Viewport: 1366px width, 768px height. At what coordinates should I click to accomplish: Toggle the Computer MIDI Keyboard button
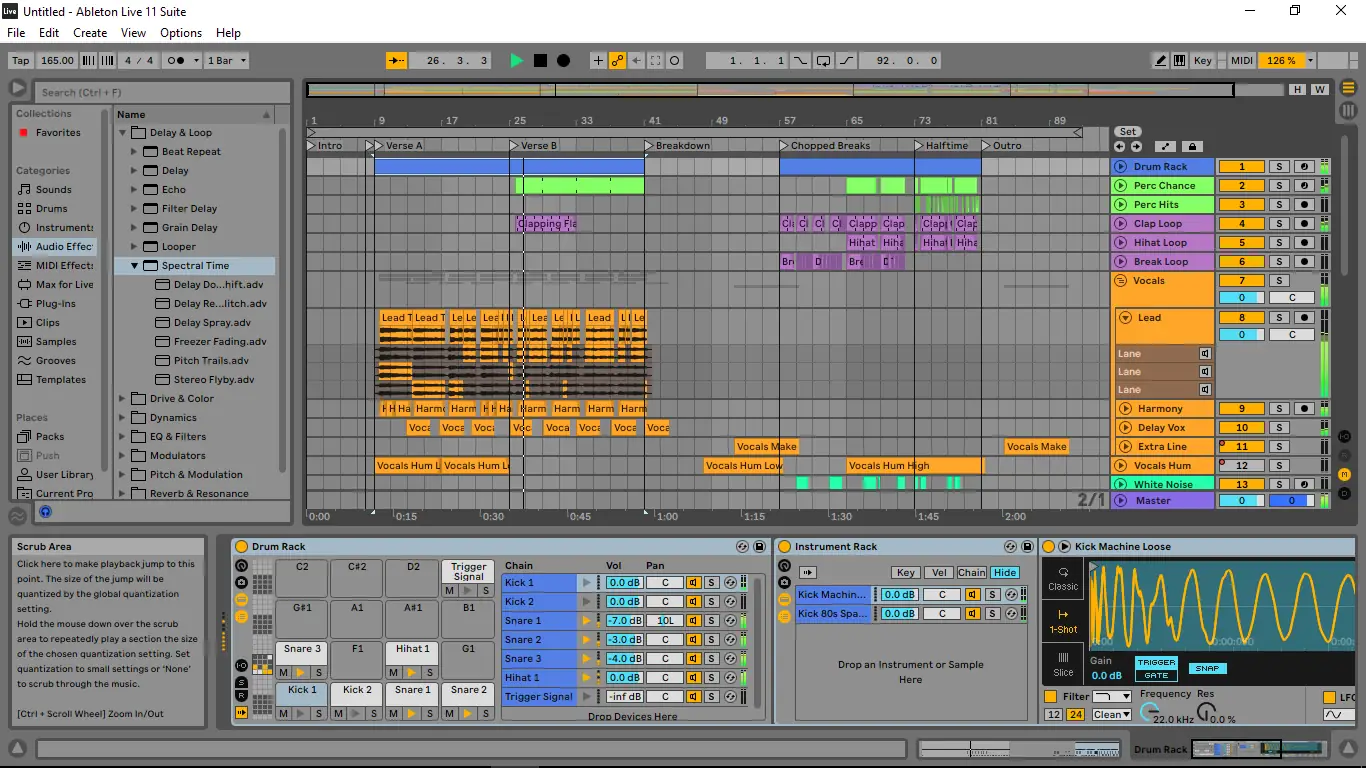coord(1180,61)
